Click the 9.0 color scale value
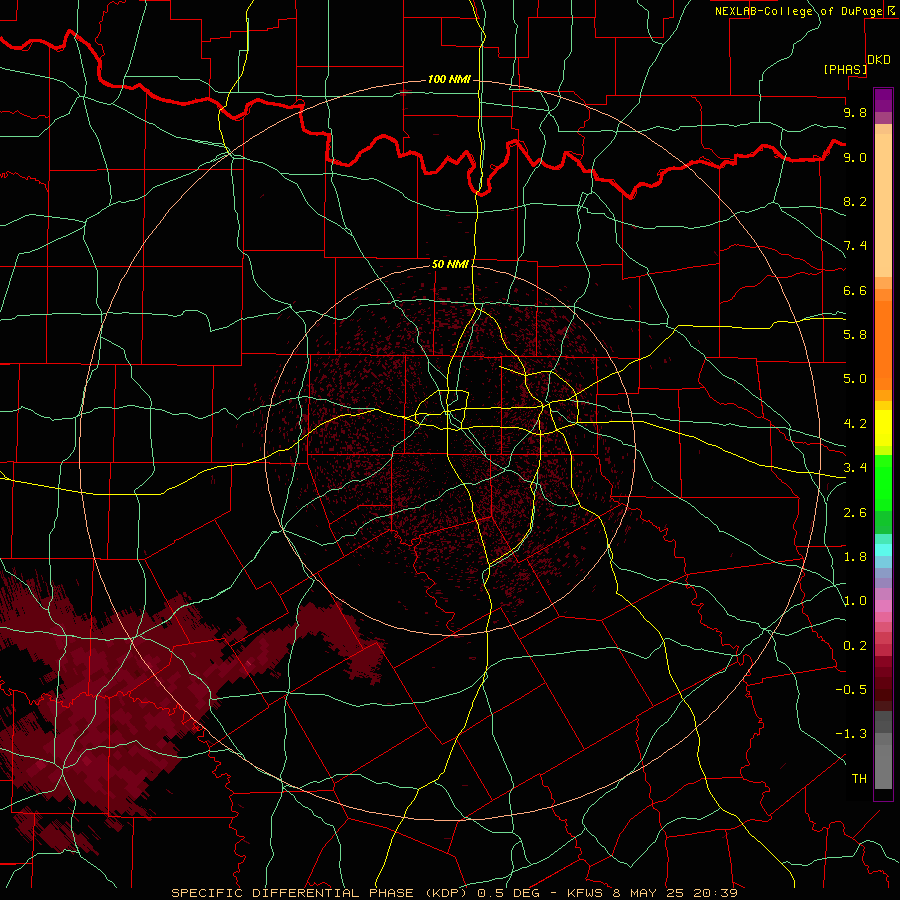The height and width of the screenshot is (900, 900). pos(855,157)
